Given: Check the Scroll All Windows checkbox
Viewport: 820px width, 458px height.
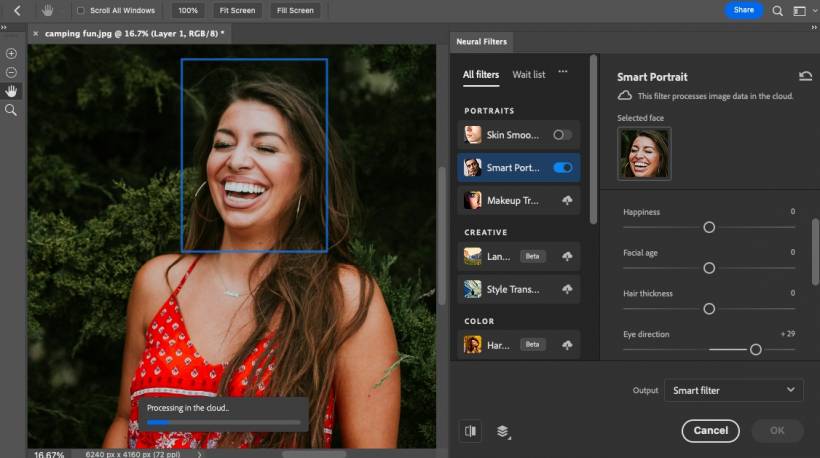Looking at the screenshot, I should click(81, 10).
